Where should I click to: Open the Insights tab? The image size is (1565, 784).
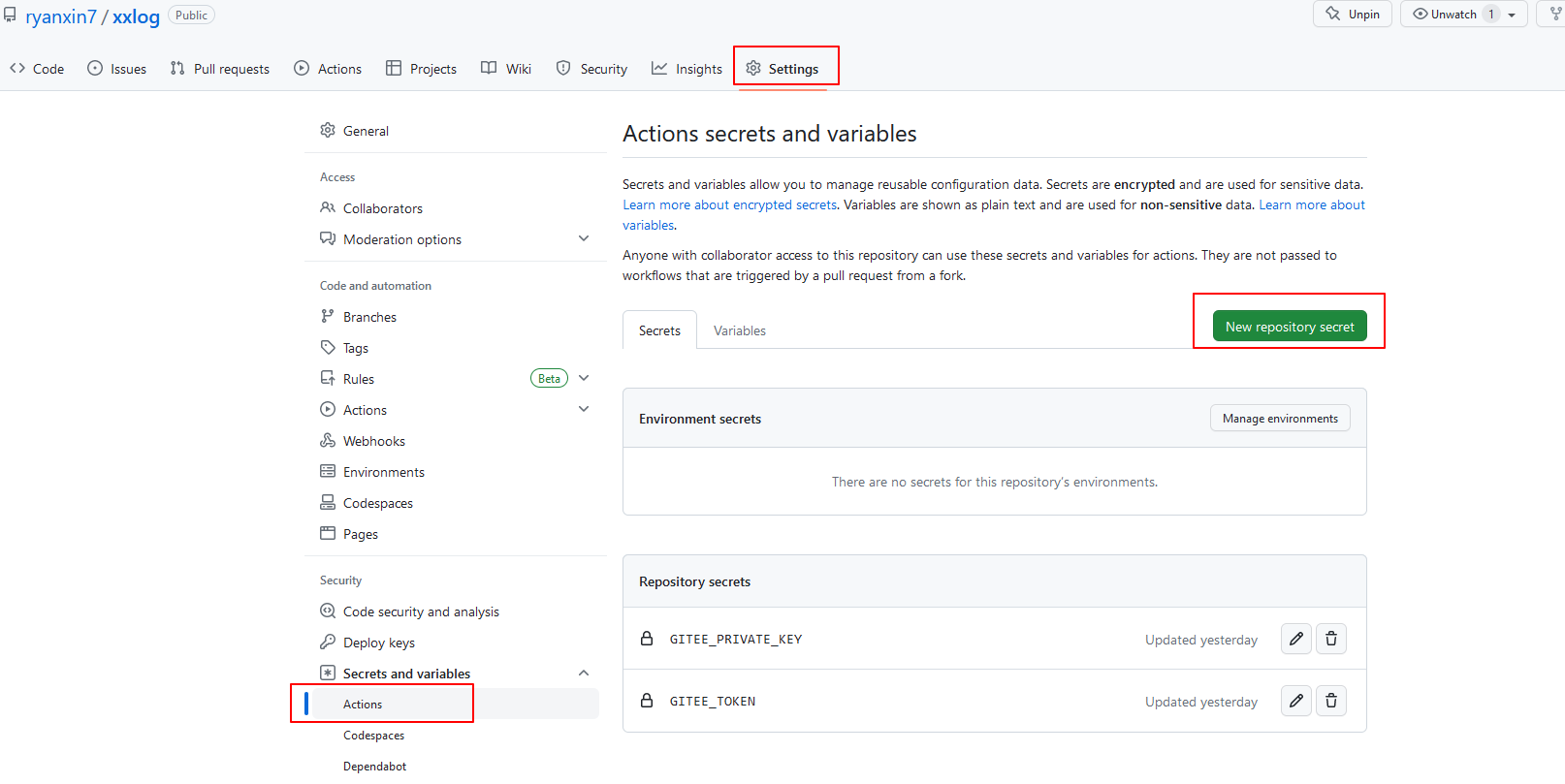click(x=687, y=69)
